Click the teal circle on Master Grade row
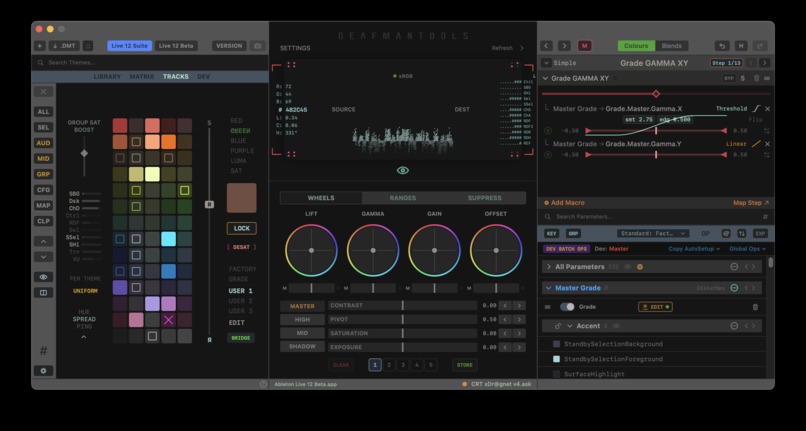Image resolution: width=806 pixels, height=431 pixels. 734,288
